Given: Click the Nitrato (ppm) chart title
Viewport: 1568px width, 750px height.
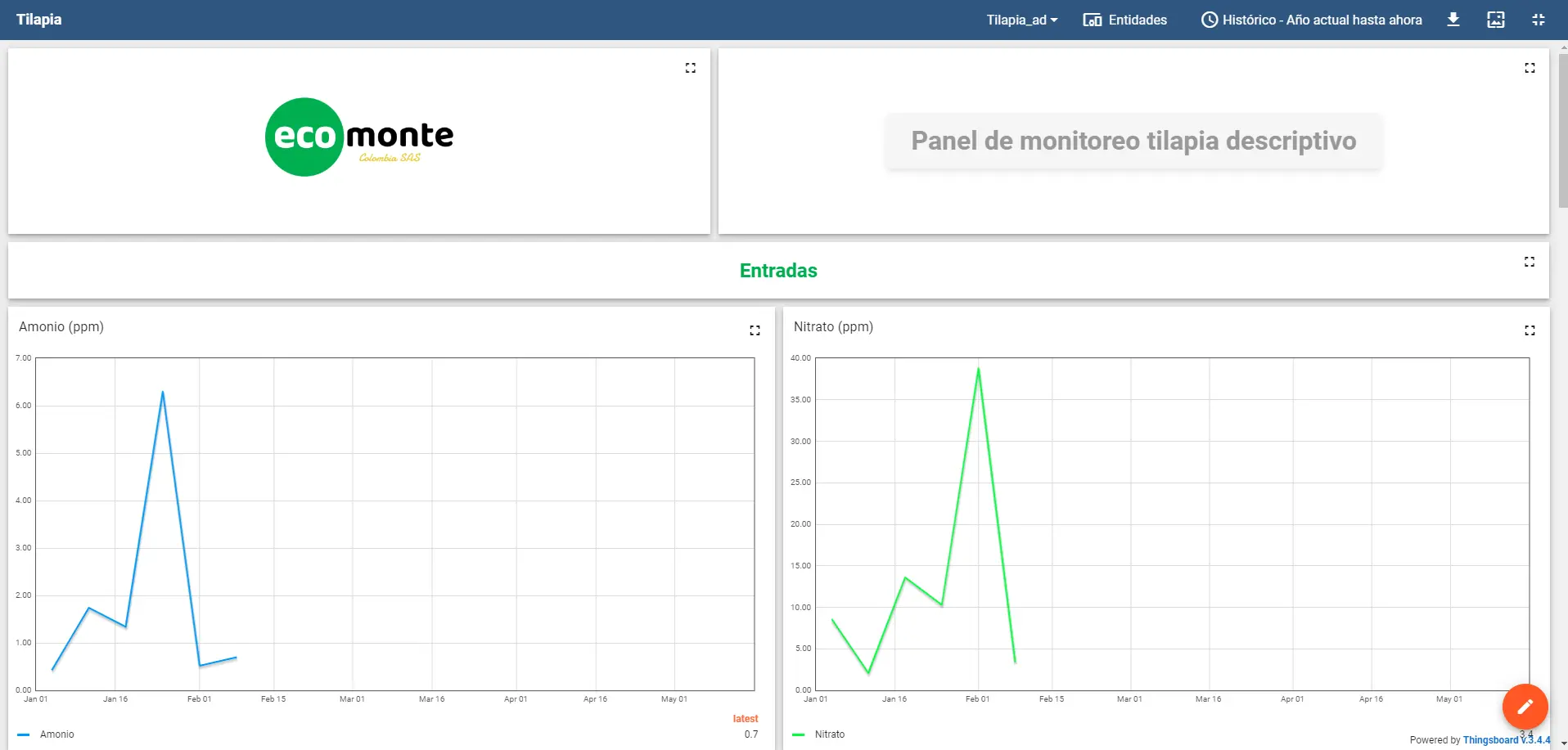Looking at the screenshot, I should (x=833, y=326).
